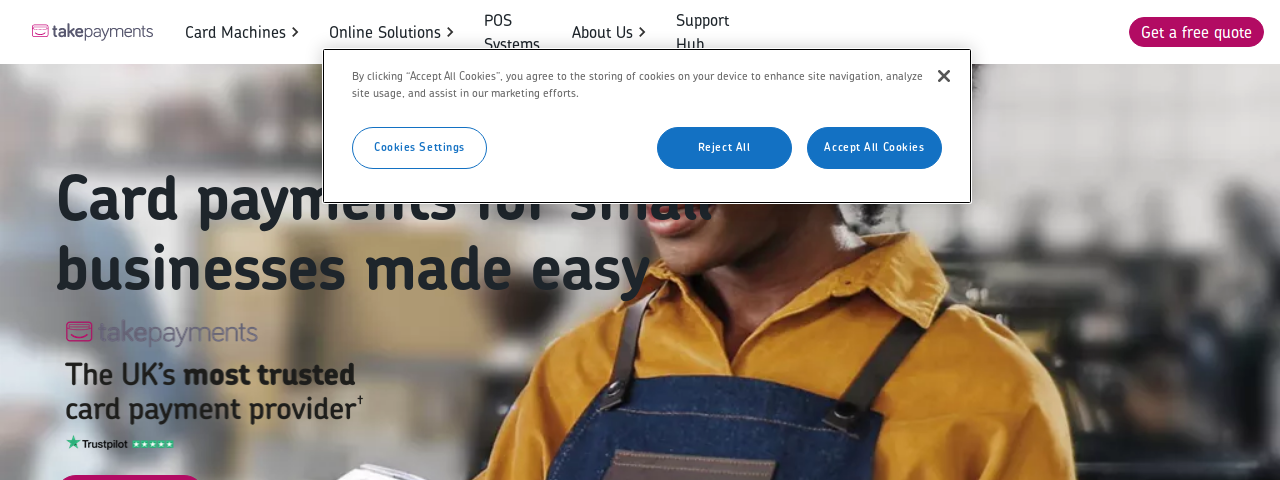The image size is (1280, 480).
Task: Click the most trusted card provider text
Action: tap(214, 391)
